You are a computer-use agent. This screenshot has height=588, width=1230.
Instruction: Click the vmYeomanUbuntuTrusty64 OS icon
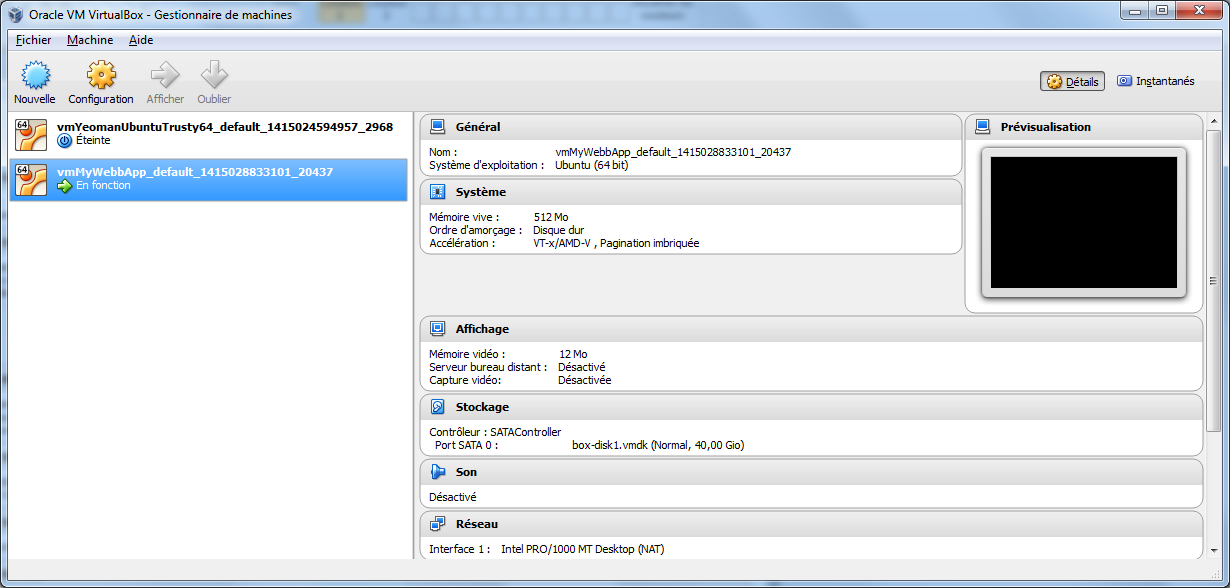(x=32, y=135)
